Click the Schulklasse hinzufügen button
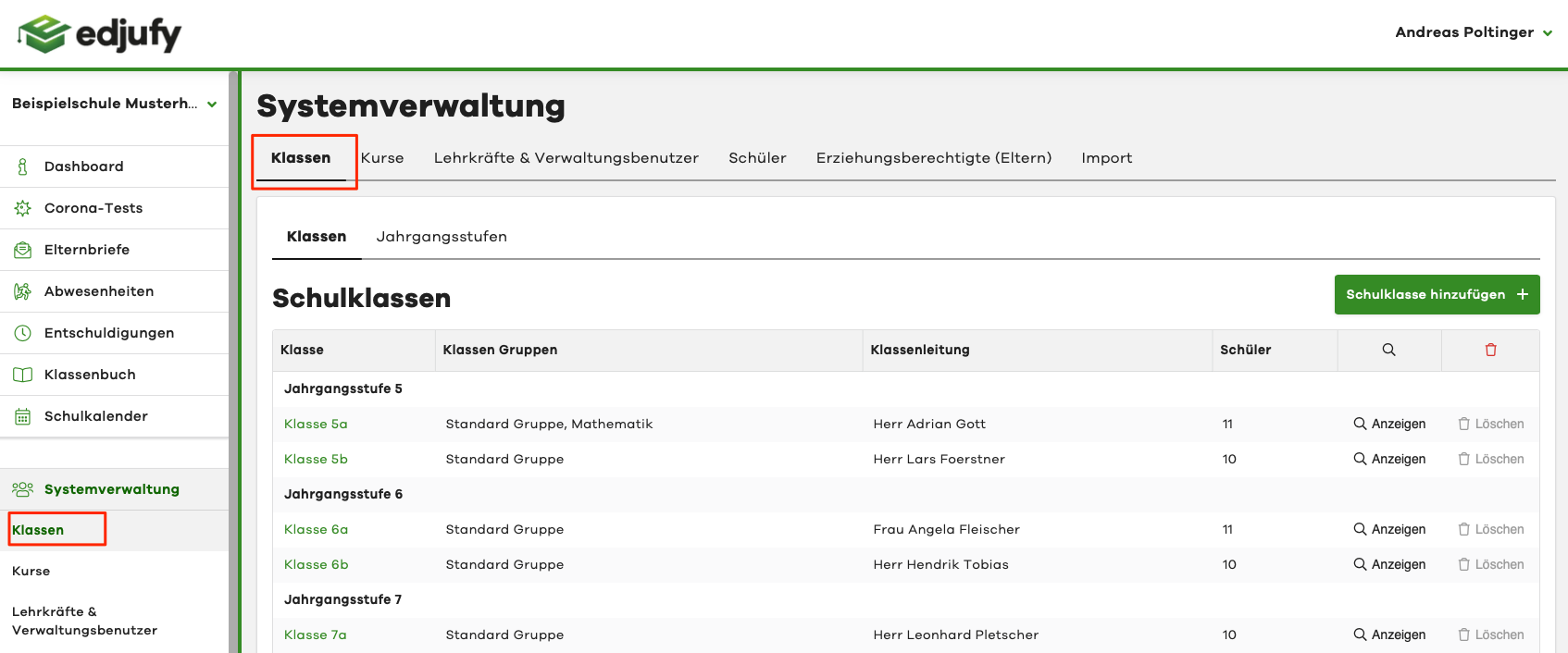The image size is (1568, 653). (1437, 294)
